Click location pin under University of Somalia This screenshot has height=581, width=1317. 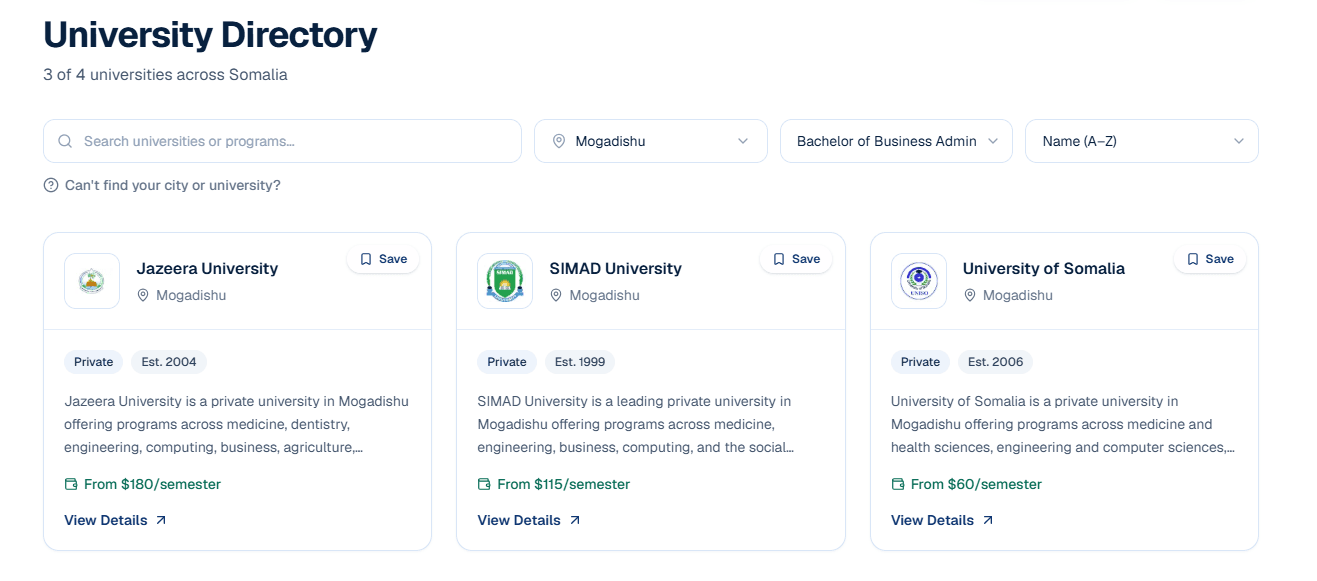tap(969, 295)
